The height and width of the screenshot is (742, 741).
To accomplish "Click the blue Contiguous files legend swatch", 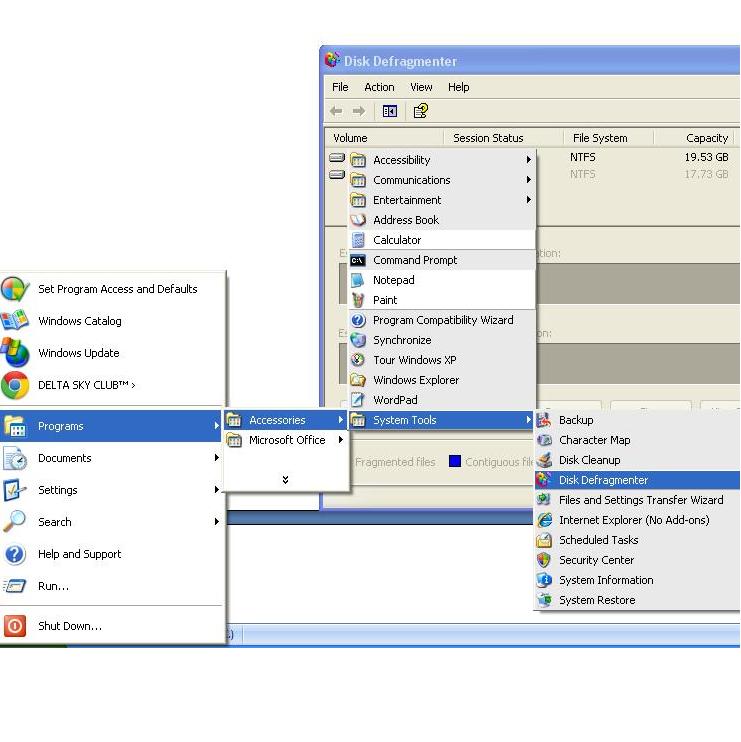I will (x=455, y=462).
